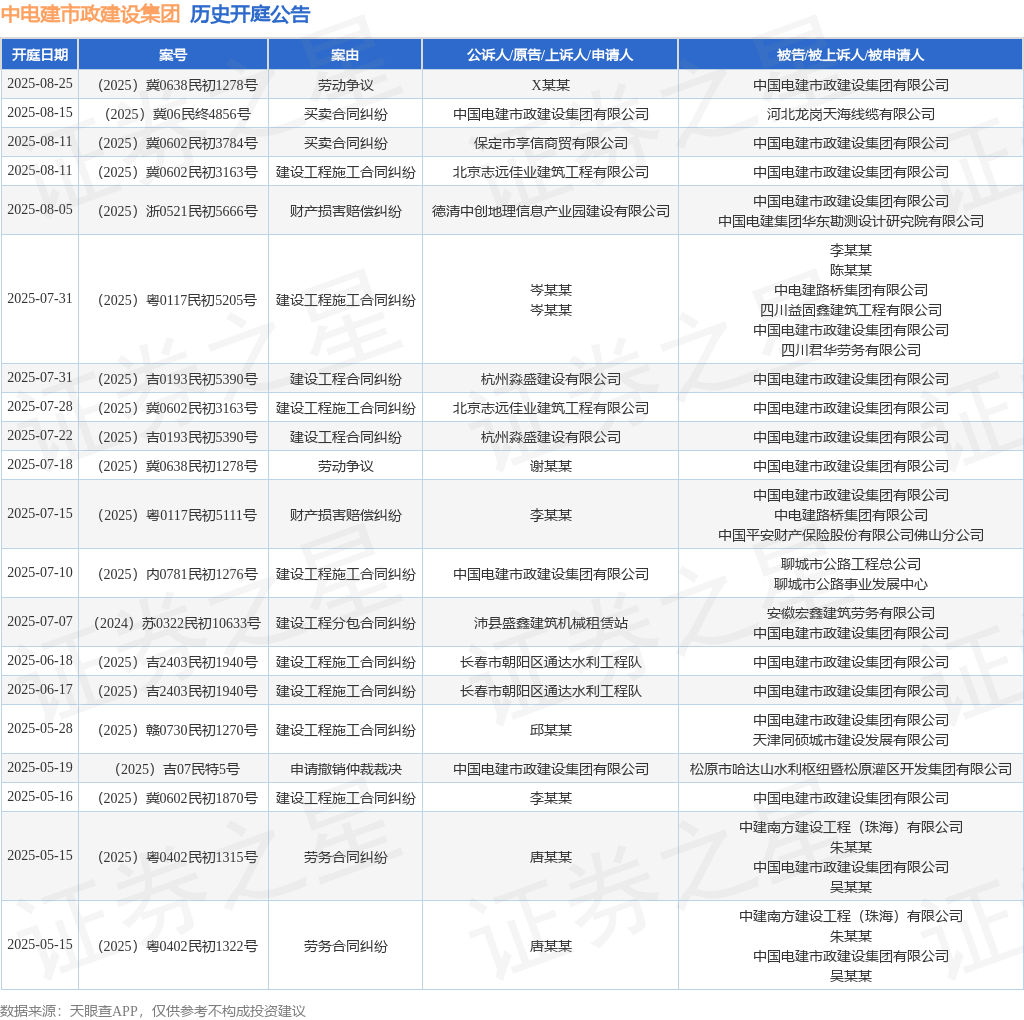This screenshot has height=1020, width=1024.
Task: Select the date 2025-07-22
Action: pos(40,435)
